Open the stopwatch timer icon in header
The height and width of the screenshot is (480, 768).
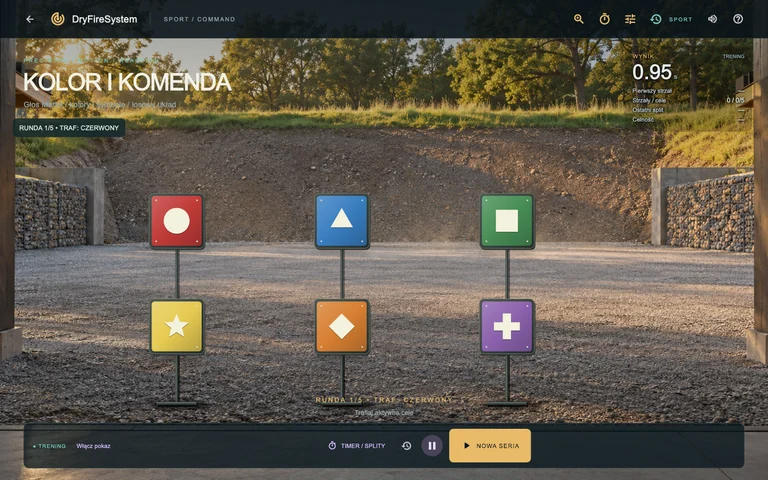click(604, 19)
